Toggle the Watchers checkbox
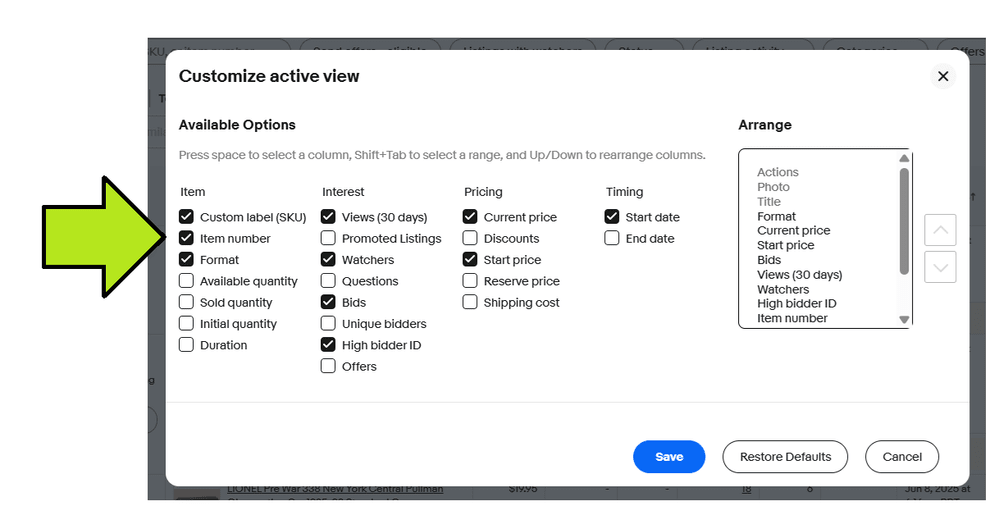Image resolution: width=999 pixels, height=510 pixels. click(x=328, y=259)
